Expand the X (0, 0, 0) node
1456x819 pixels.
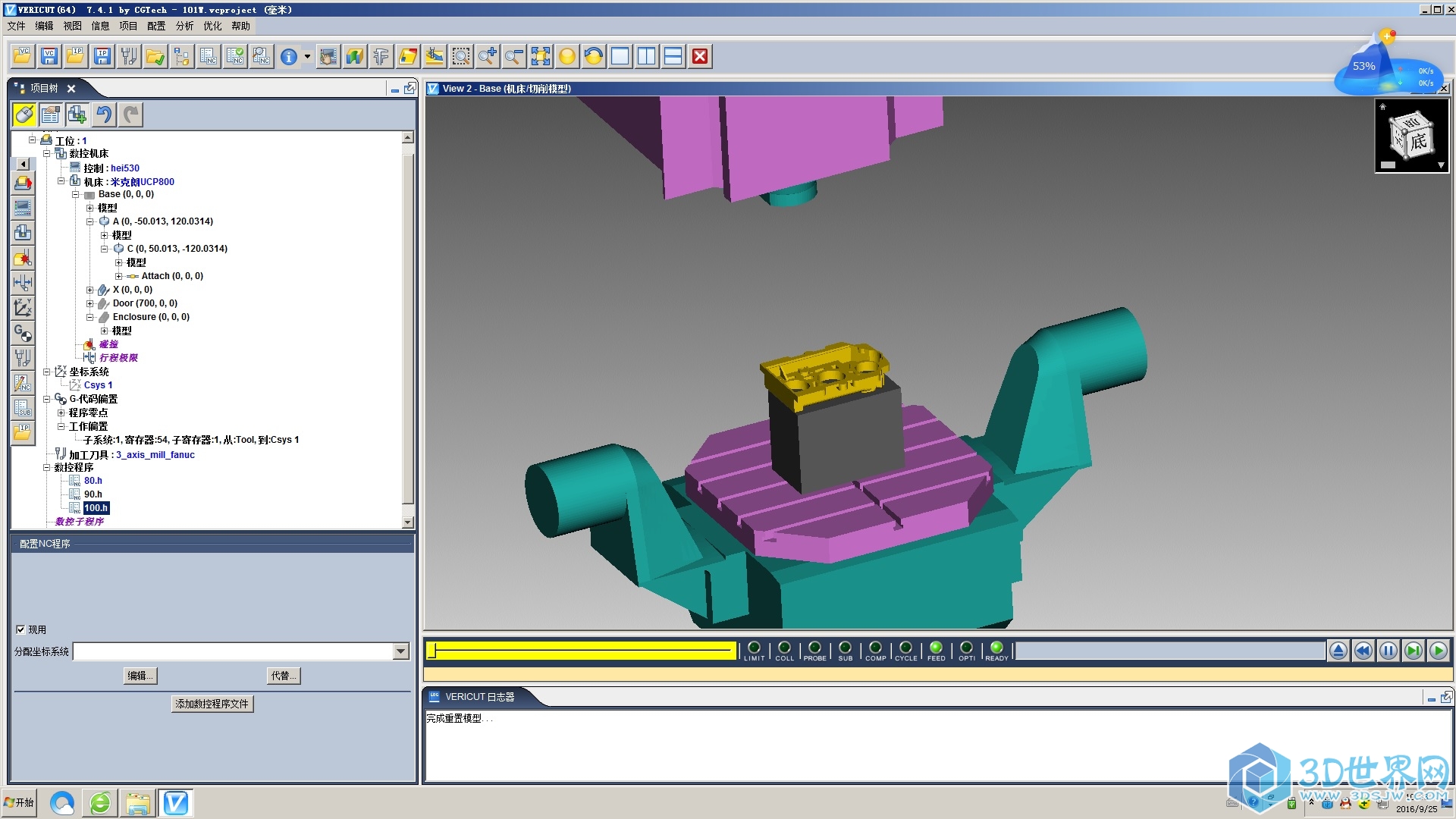pos(89,290)
